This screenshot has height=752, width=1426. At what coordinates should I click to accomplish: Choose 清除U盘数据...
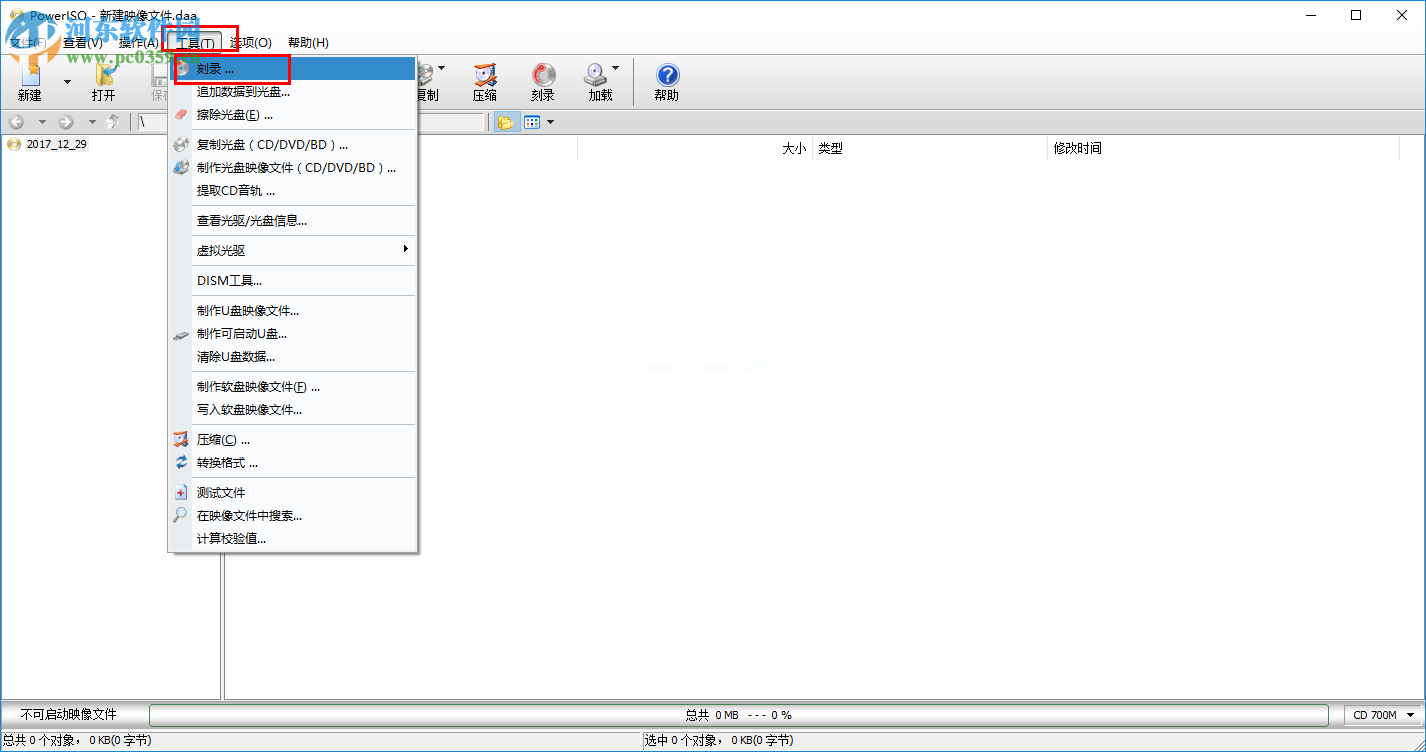click(x=292, y=357)
